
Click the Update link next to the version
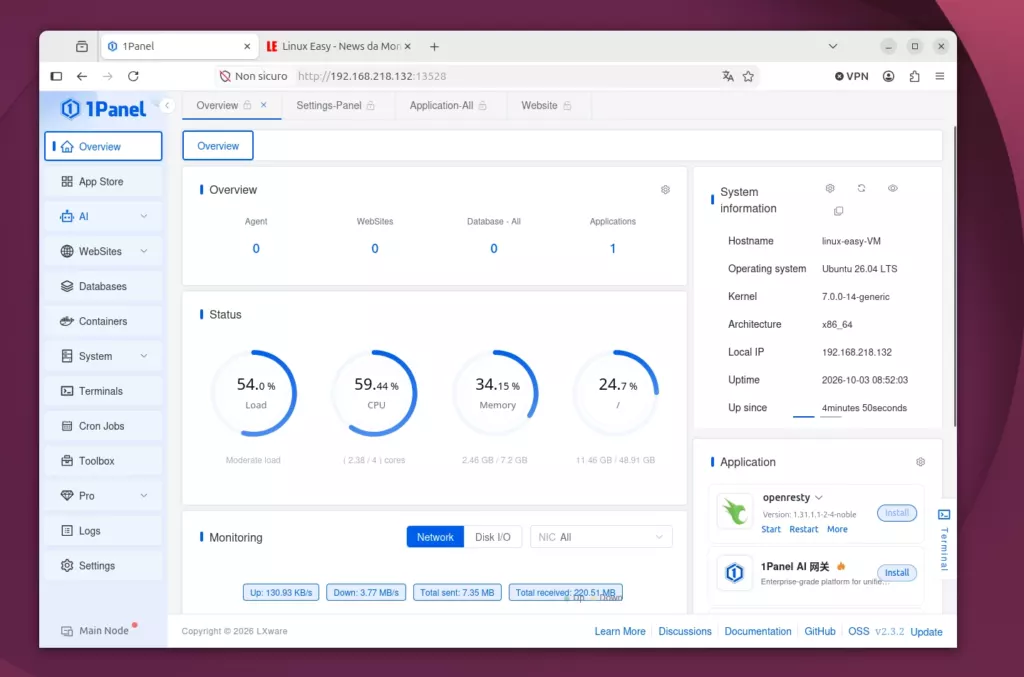[926, 632]
